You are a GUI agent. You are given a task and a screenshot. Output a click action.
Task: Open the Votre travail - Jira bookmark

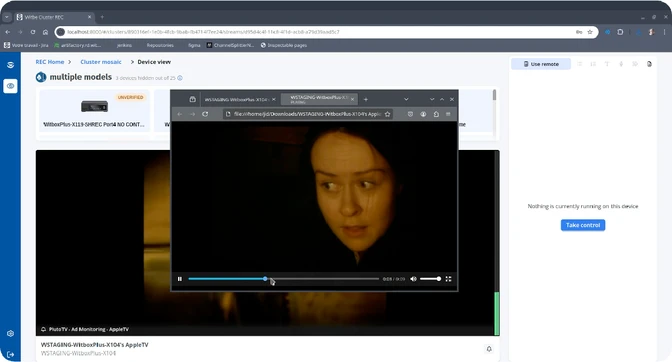(x=26, y=45)
